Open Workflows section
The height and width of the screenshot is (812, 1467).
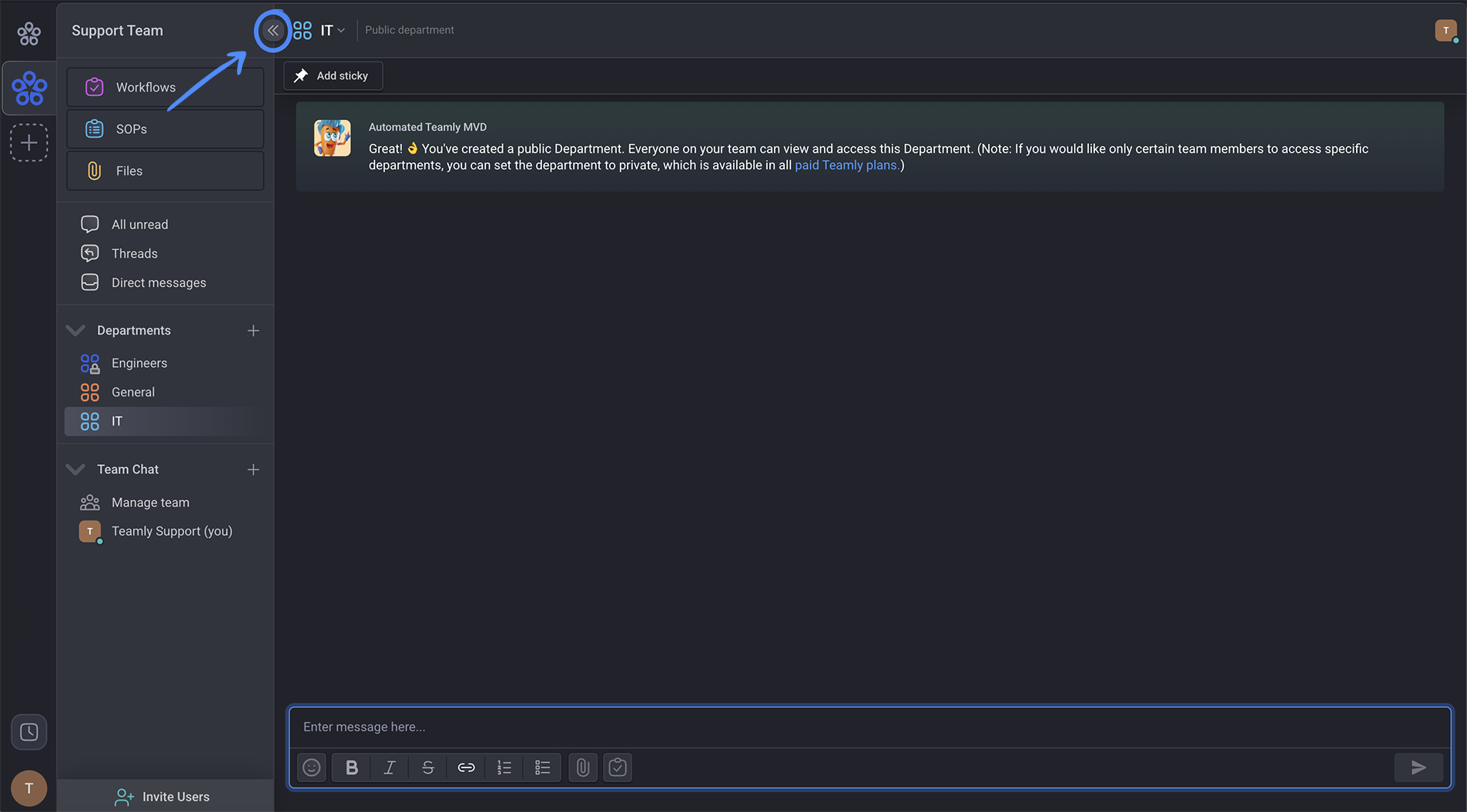(x=165, y=87)
